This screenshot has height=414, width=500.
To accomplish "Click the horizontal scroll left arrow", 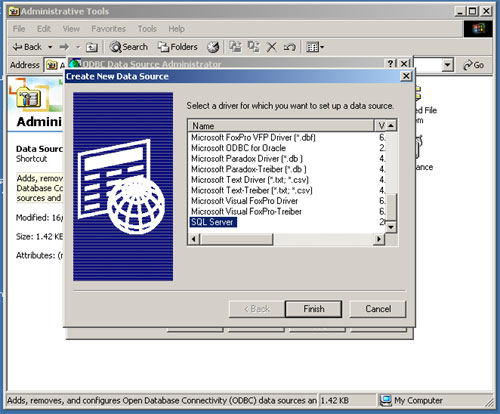I will pyautogui.click(x=194, y=239).
